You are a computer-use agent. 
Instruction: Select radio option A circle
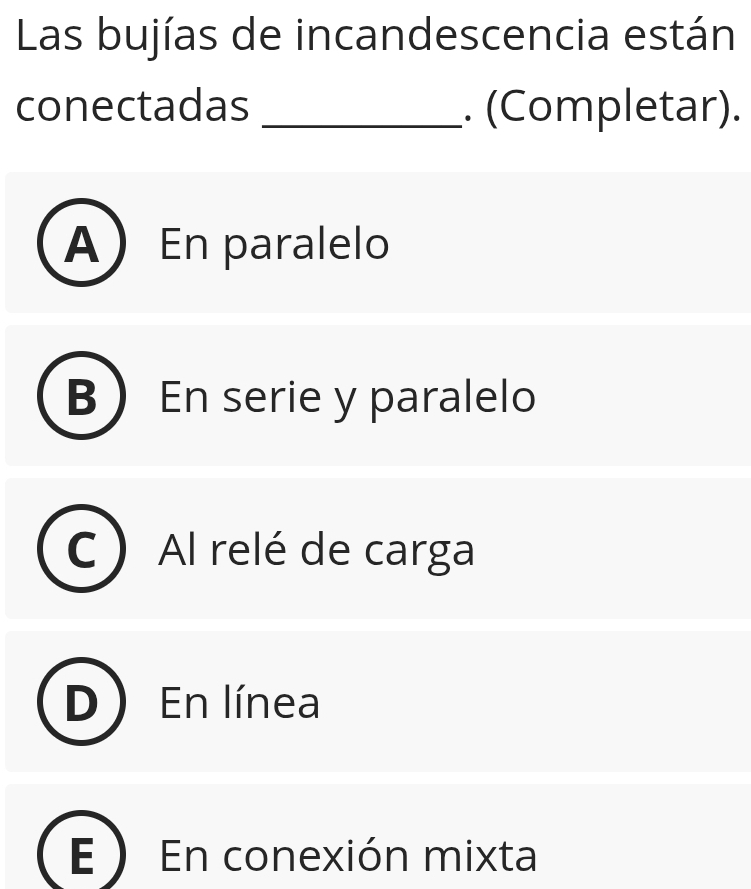pyautogui.click(x=81, y=244)
